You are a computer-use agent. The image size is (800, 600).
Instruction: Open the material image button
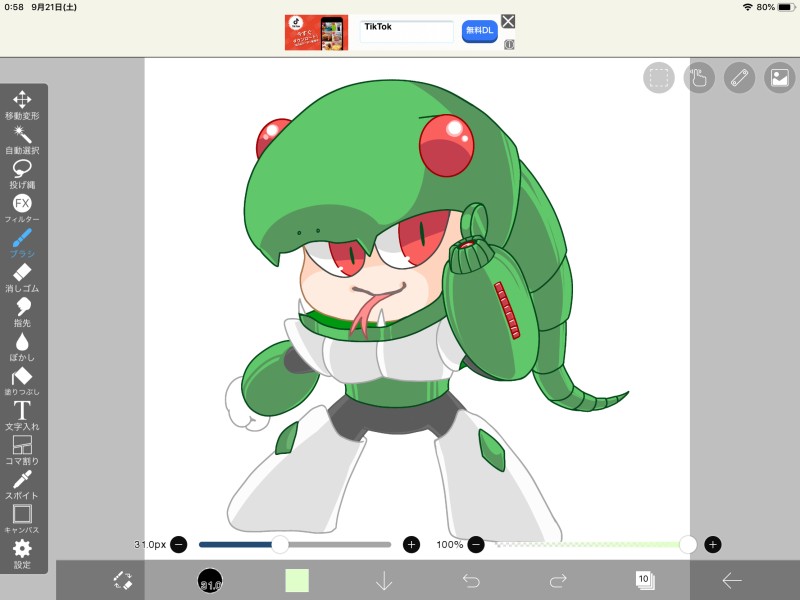[x=780, y=78]
